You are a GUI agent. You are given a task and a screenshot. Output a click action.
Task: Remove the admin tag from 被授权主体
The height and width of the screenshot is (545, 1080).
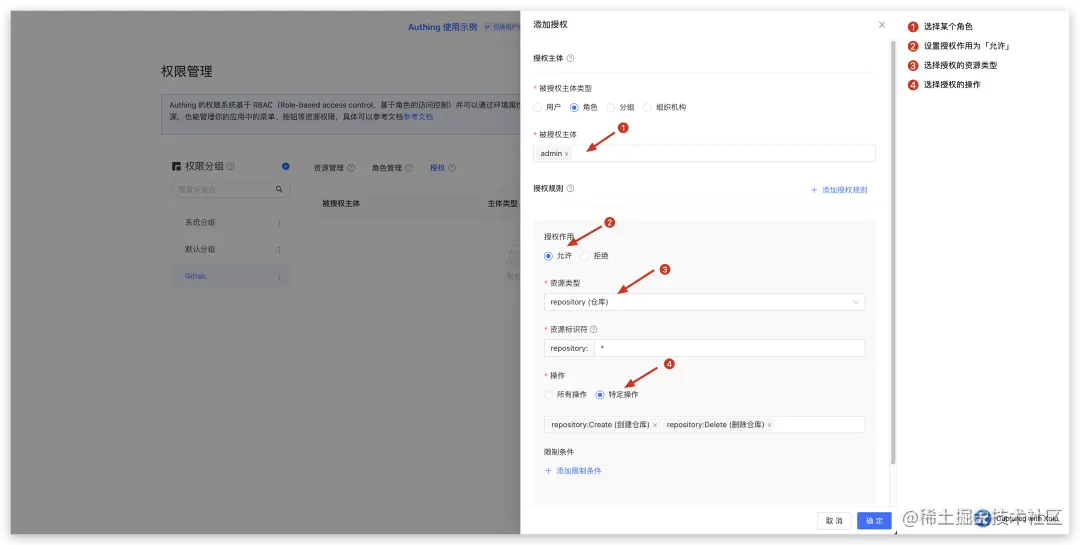[567, 154]
